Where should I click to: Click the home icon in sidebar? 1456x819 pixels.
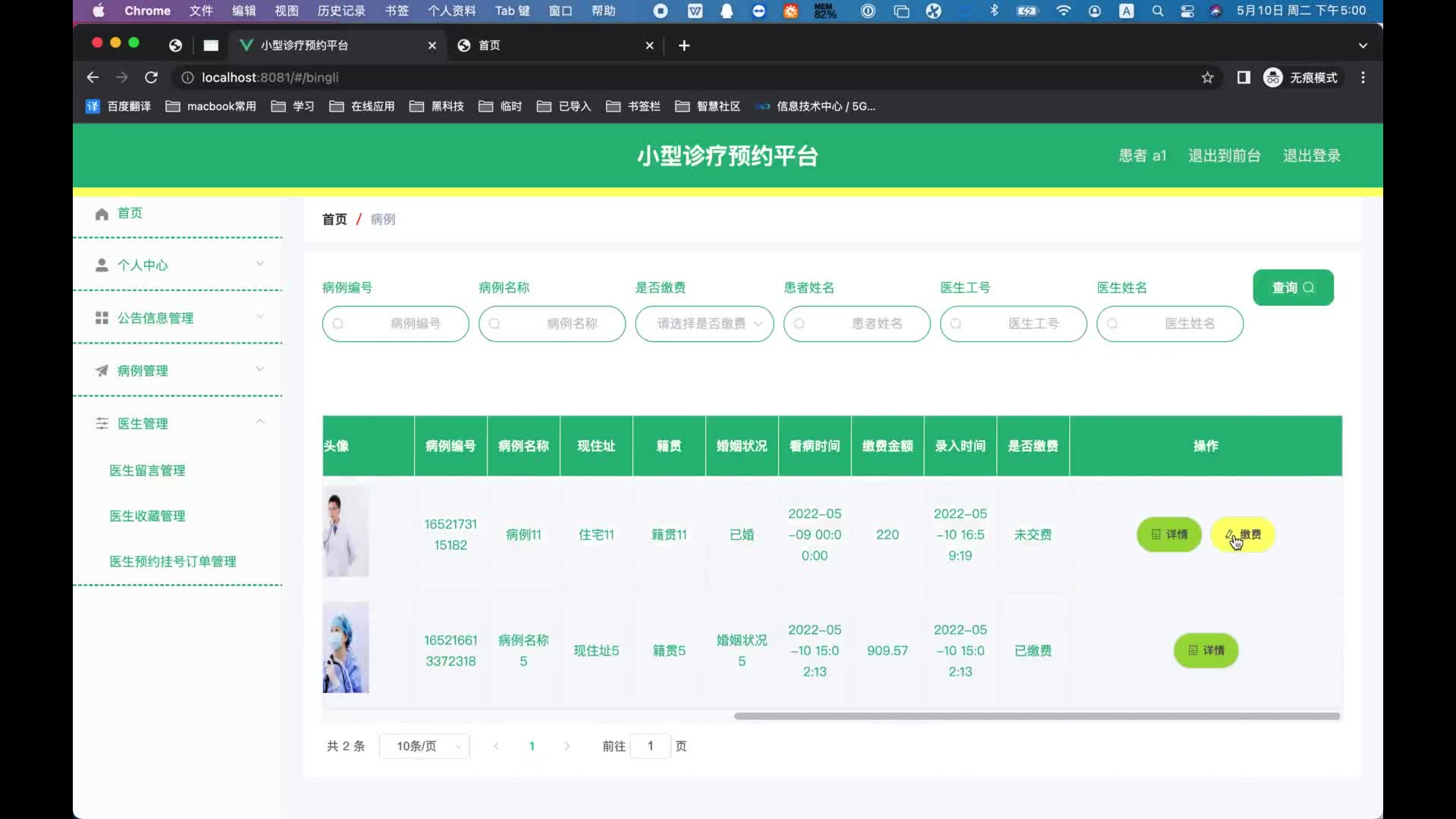(x=102, y=214)
